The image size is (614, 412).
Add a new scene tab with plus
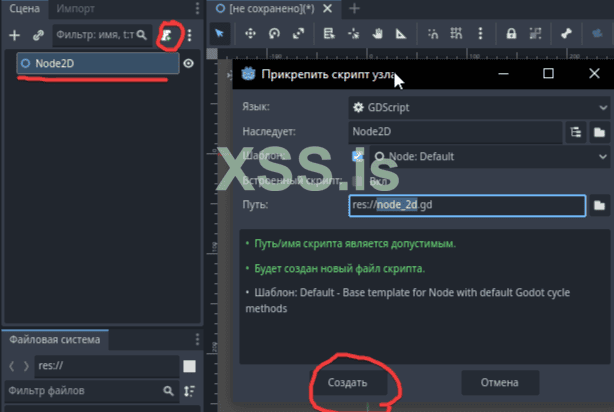pyautogui.click(x=354, y=8)
